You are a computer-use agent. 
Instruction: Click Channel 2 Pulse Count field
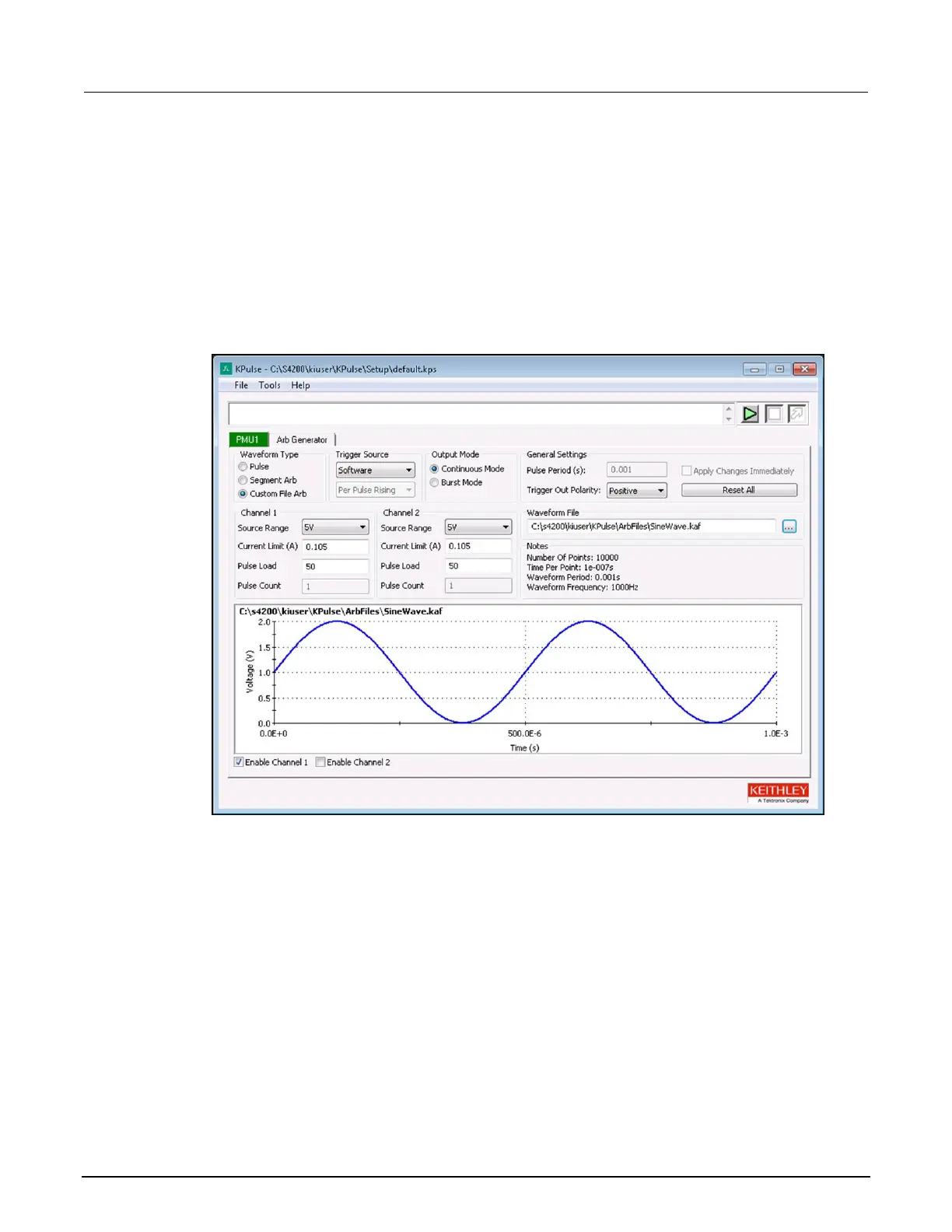pos(478,586)
